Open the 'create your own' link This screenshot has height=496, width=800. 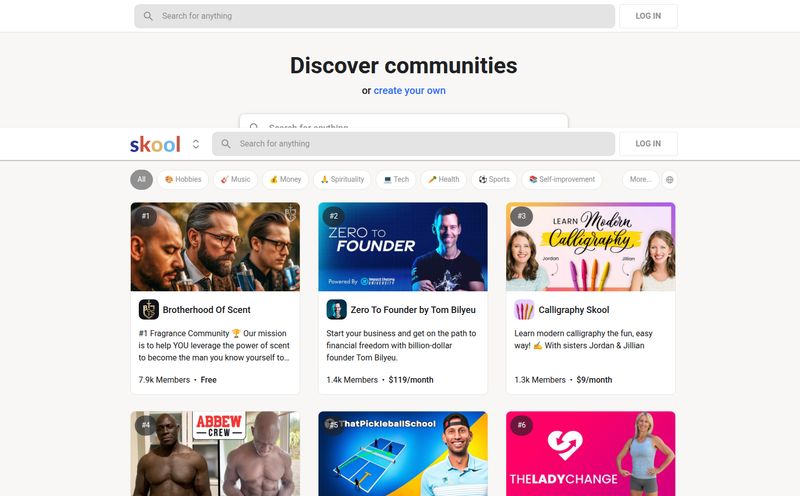click(409, 90)
